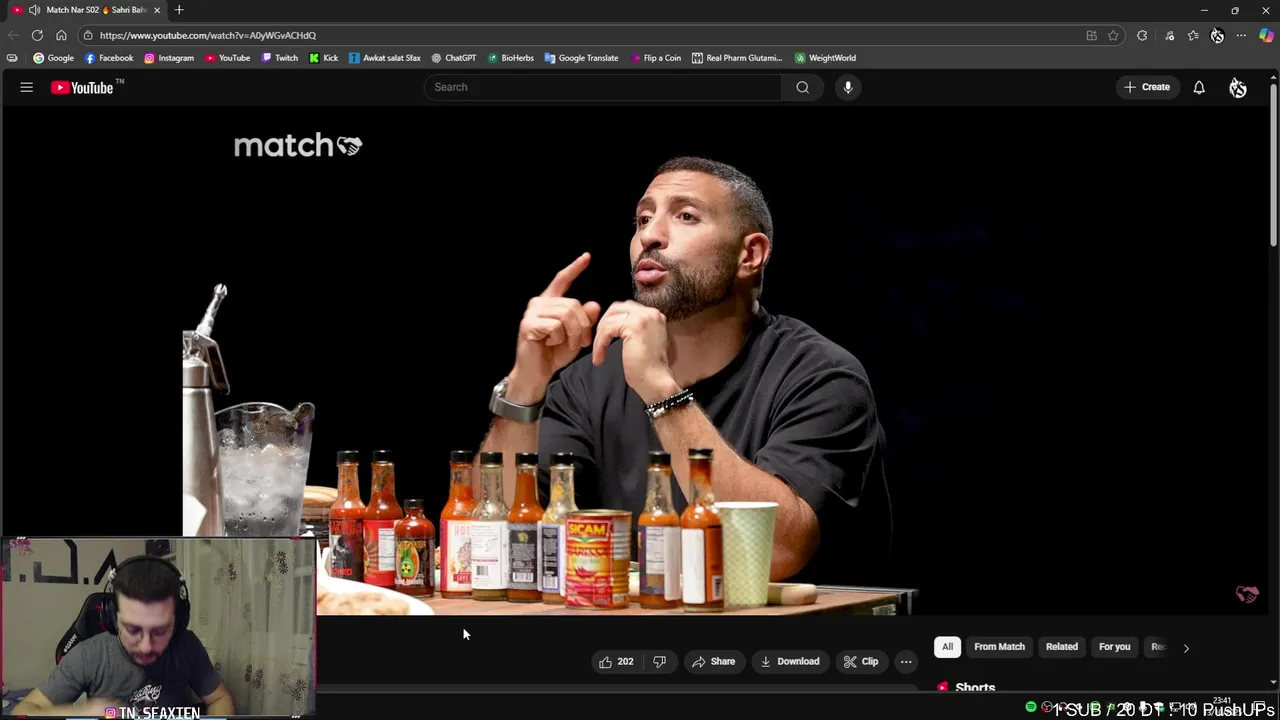Image resolution: width=1280 pixels, height=720 pixels.
Task: Open YouTube notifications bell
Action: point(1199,87)
